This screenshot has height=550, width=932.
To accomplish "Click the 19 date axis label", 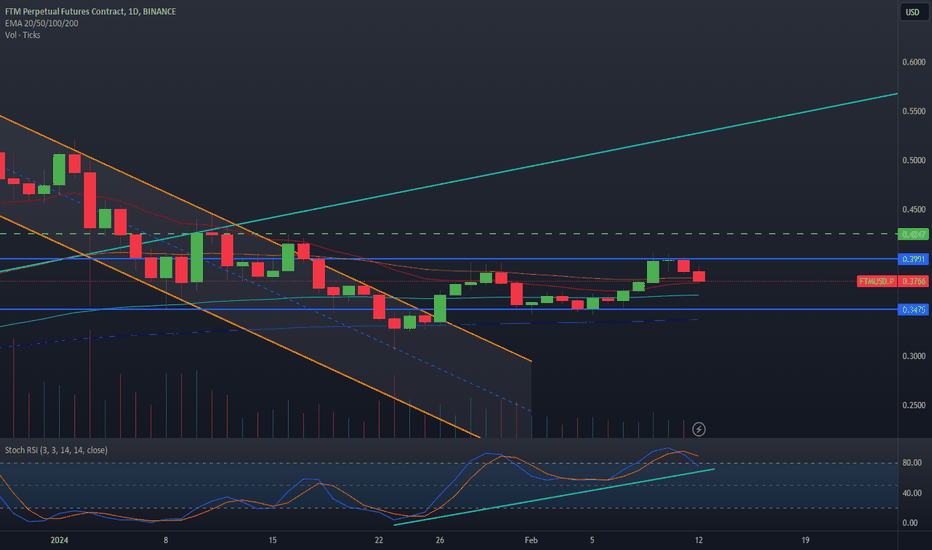I will coord(805,540).
